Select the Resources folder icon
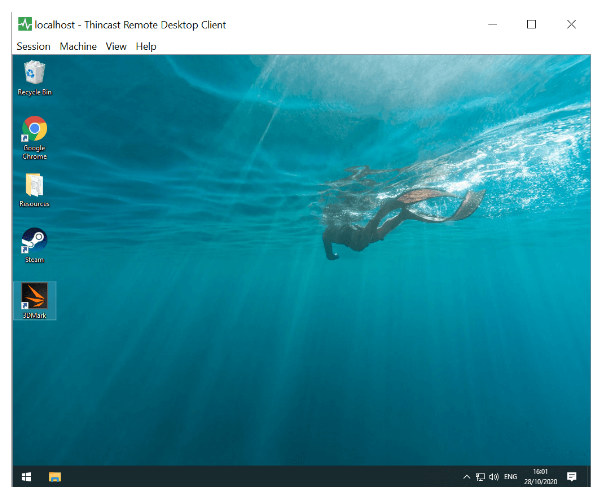Viewport: 595px width, 494px height. pyautogui.click(x=35, y=190)
